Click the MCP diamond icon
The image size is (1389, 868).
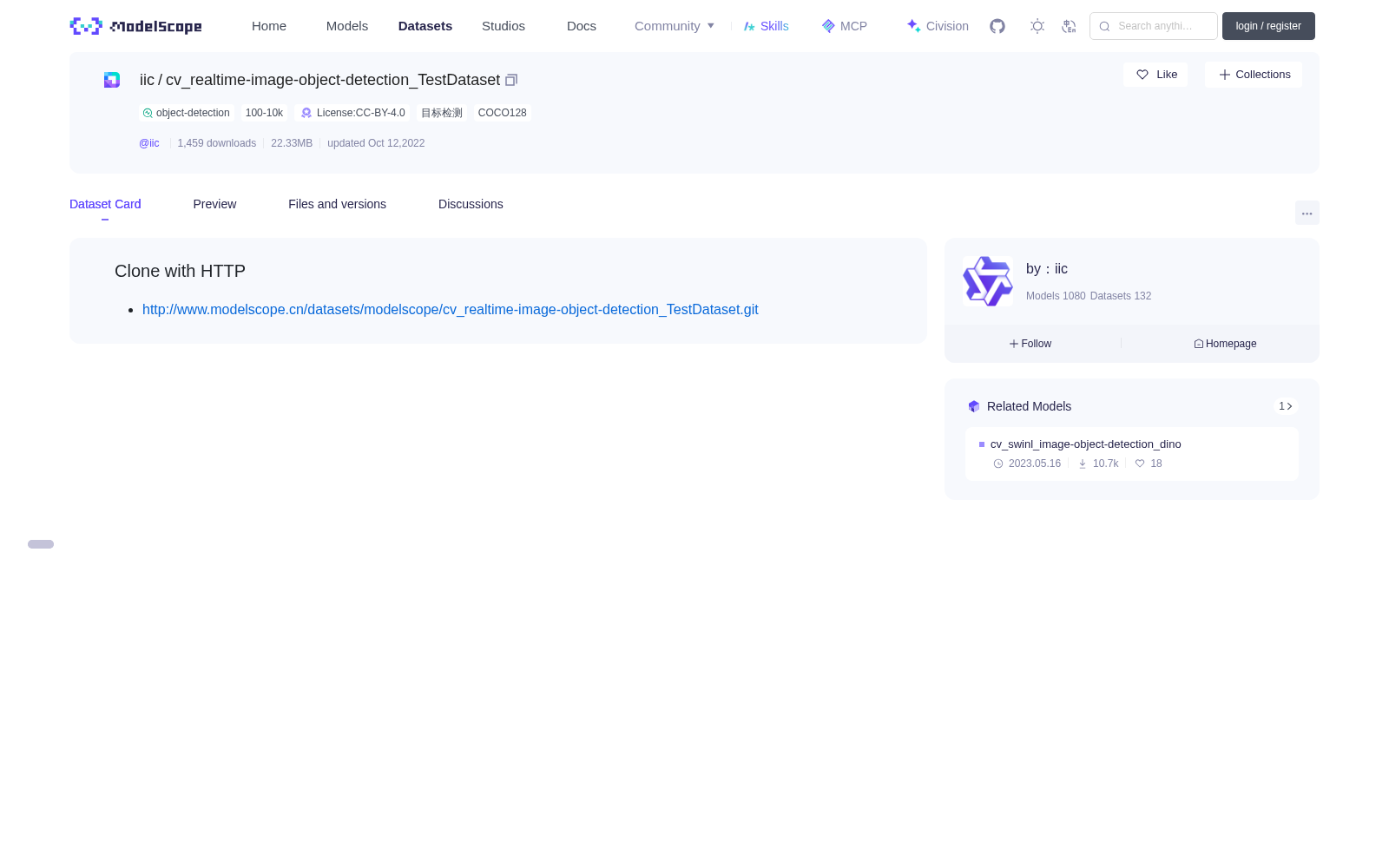click(x=828, y=26)
